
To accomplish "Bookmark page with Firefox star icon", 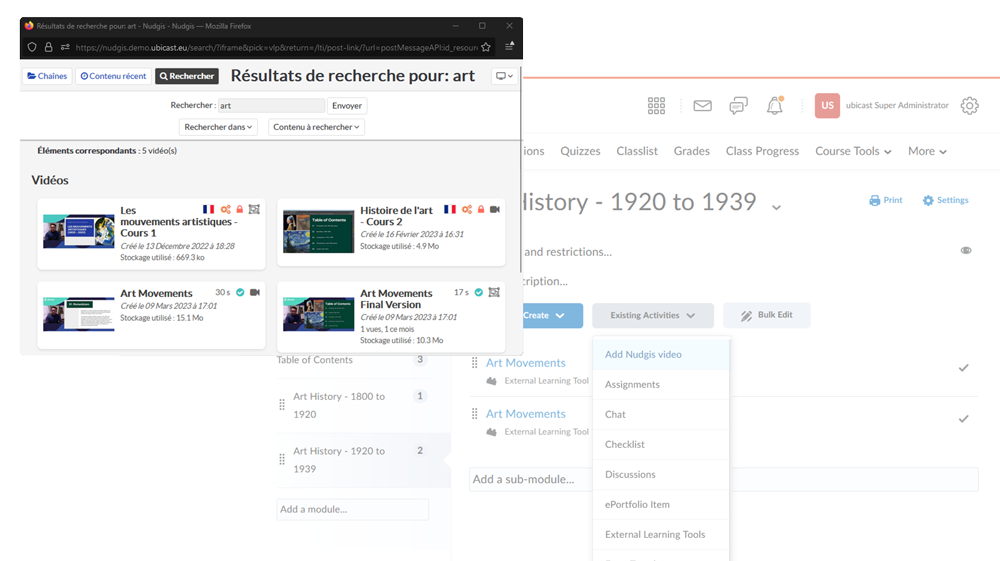I will (486, 47).
